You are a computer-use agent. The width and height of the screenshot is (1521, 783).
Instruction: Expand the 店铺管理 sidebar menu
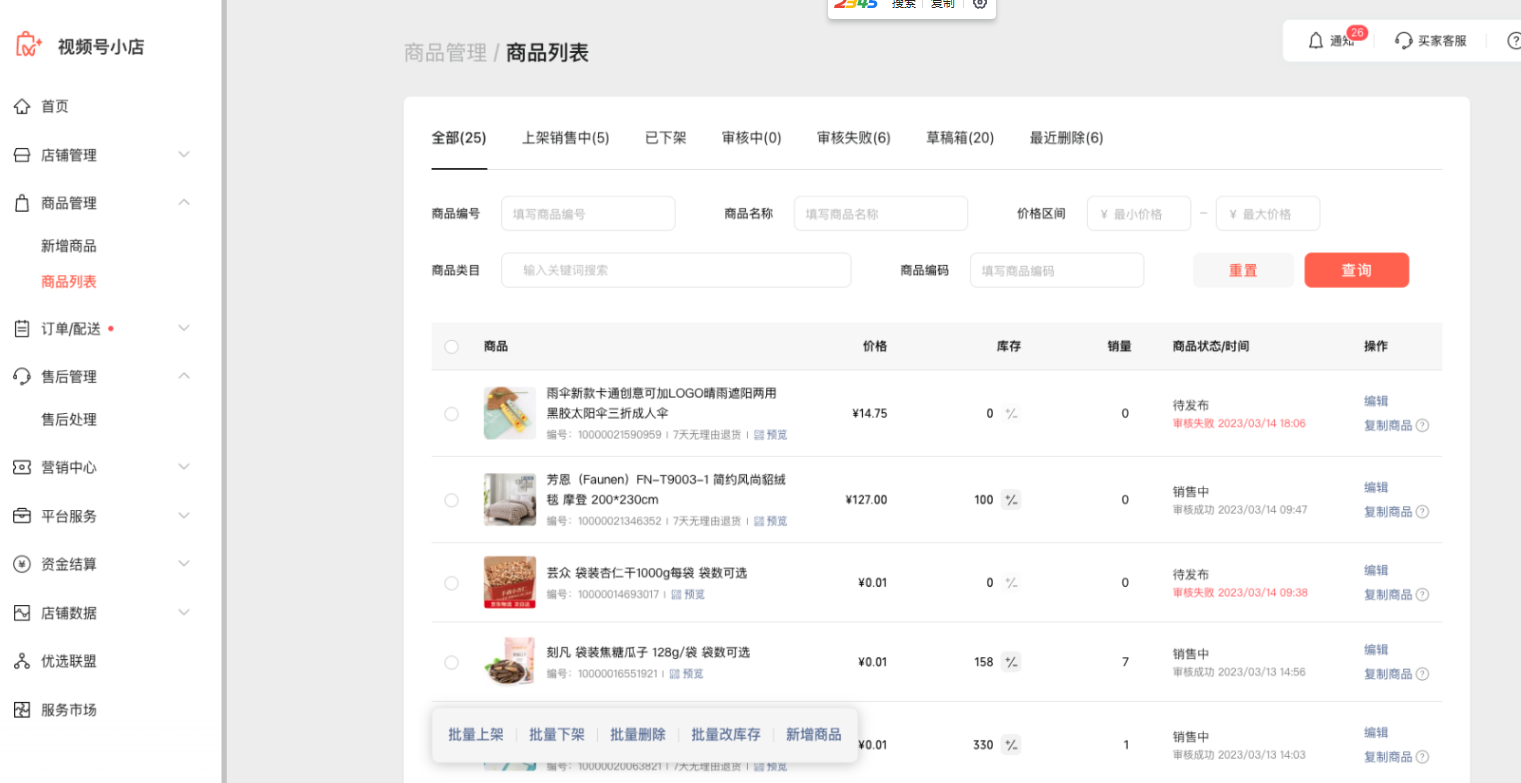coord(183,155)
